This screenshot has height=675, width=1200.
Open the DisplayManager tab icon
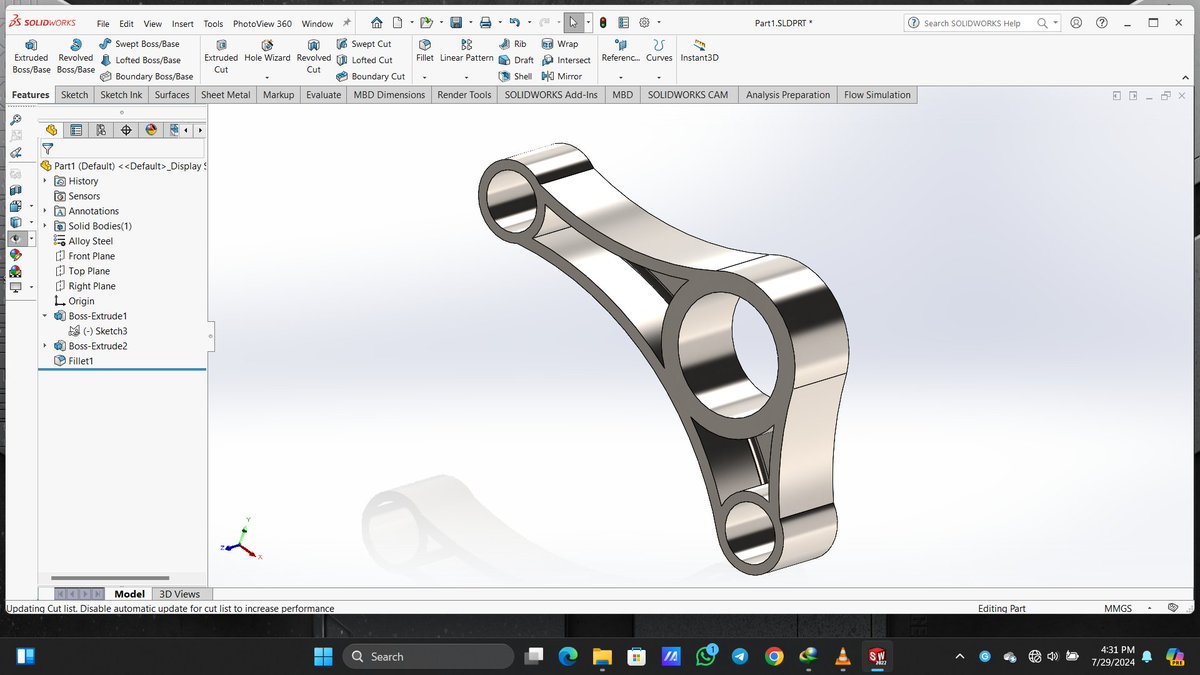pyautogui.click(x=151, y=130)
